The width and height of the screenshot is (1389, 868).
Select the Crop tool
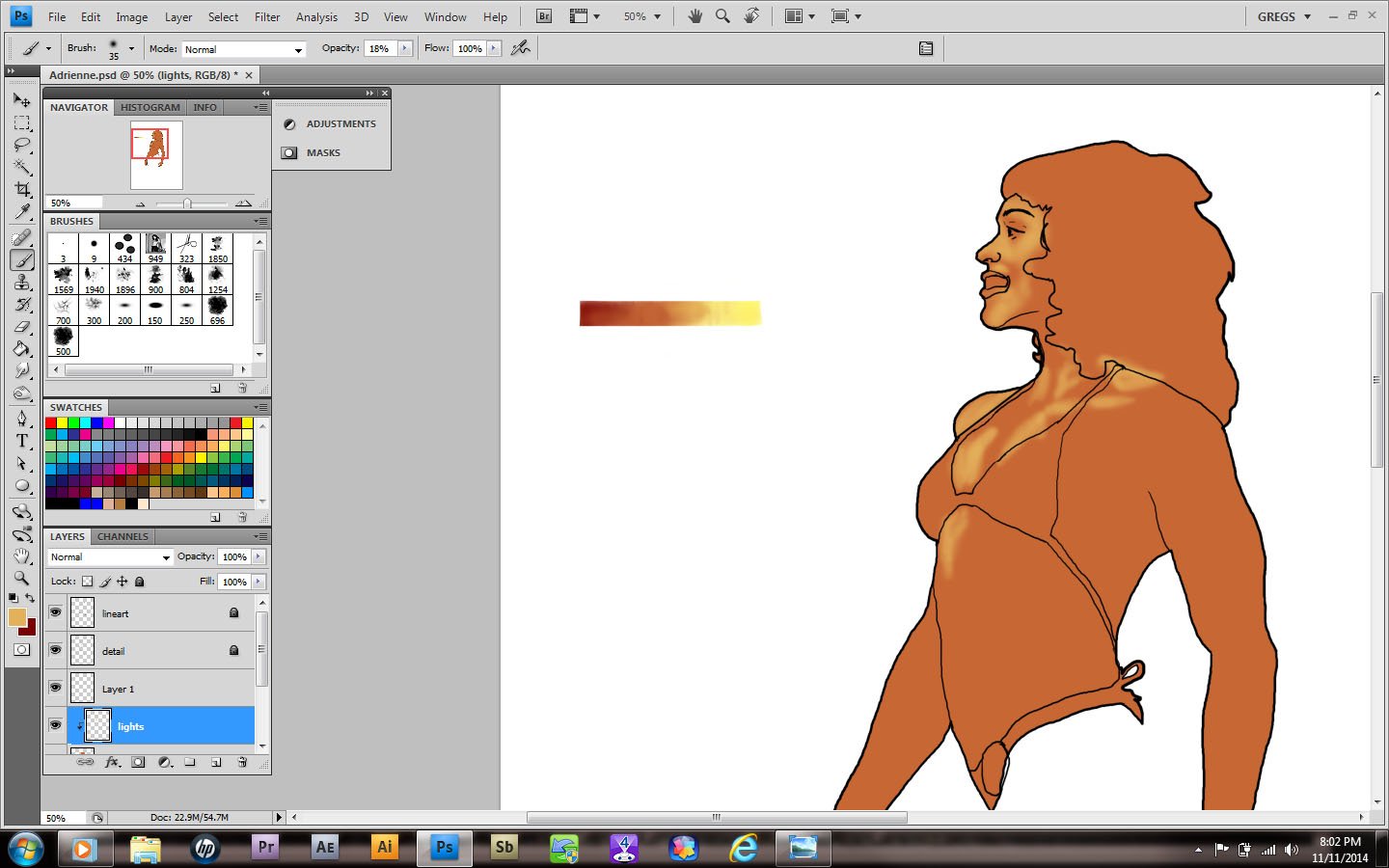click(x=22, y=189)
